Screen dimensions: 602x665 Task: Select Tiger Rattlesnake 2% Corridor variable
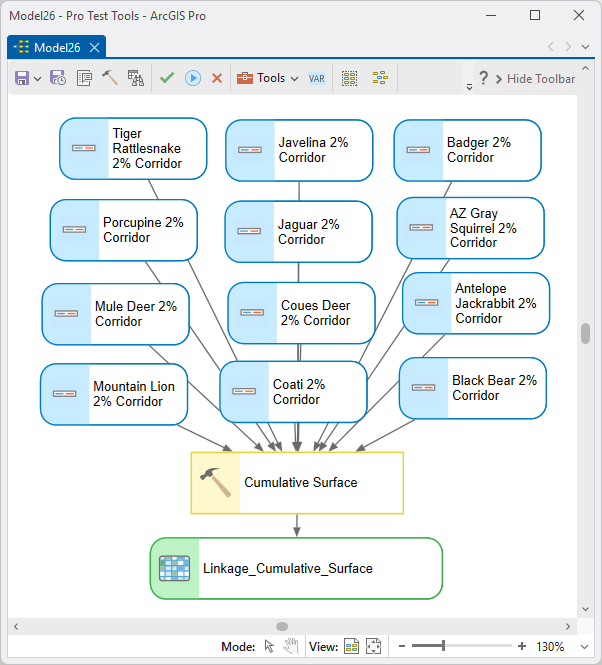pyautogui.click(x=133, y=149)
